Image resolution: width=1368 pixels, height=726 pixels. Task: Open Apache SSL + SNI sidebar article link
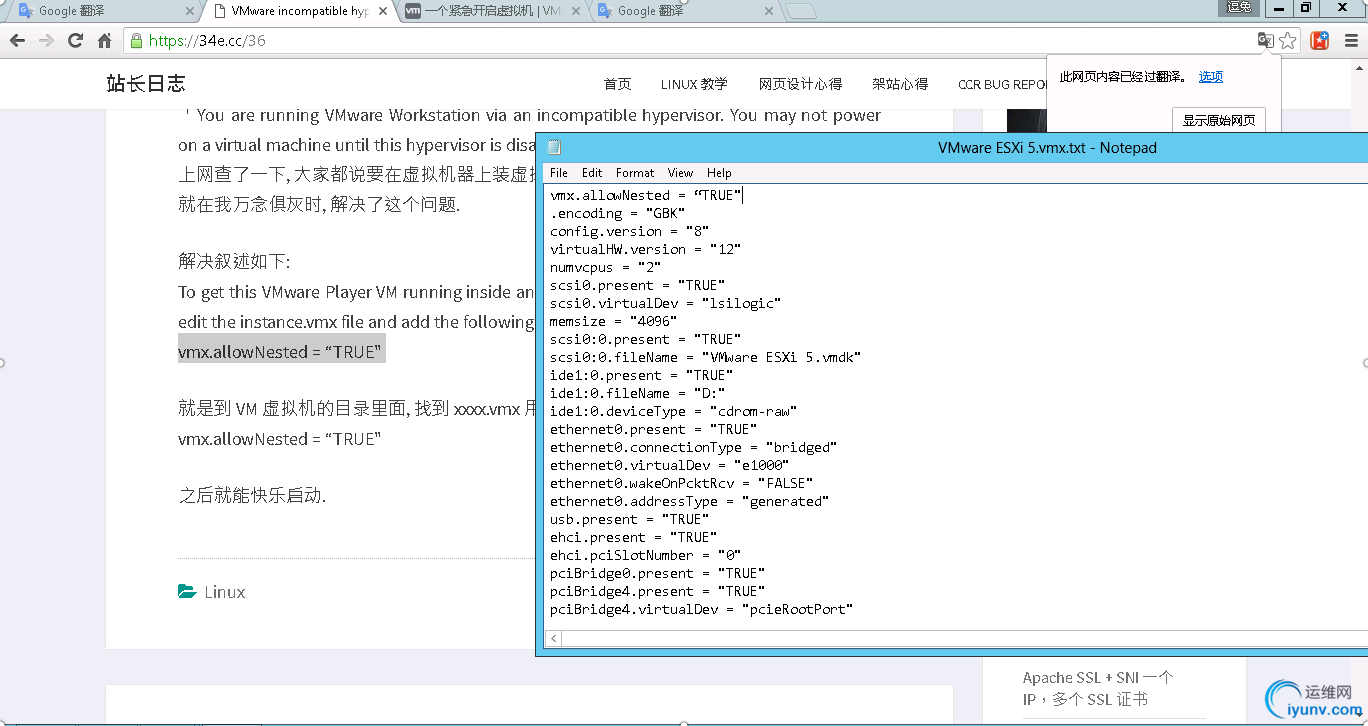point(1098,688)
